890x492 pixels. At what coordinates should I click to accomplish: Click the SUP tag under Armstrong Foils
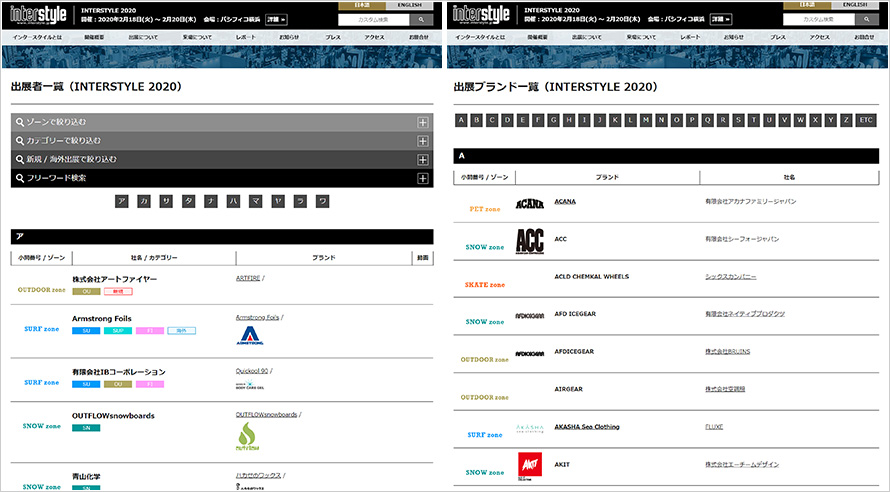click(118, 330)
